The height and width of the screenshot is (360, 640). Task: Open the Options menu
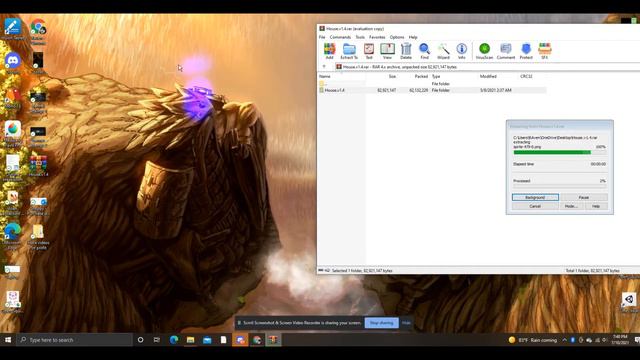[x=397, y=37]
